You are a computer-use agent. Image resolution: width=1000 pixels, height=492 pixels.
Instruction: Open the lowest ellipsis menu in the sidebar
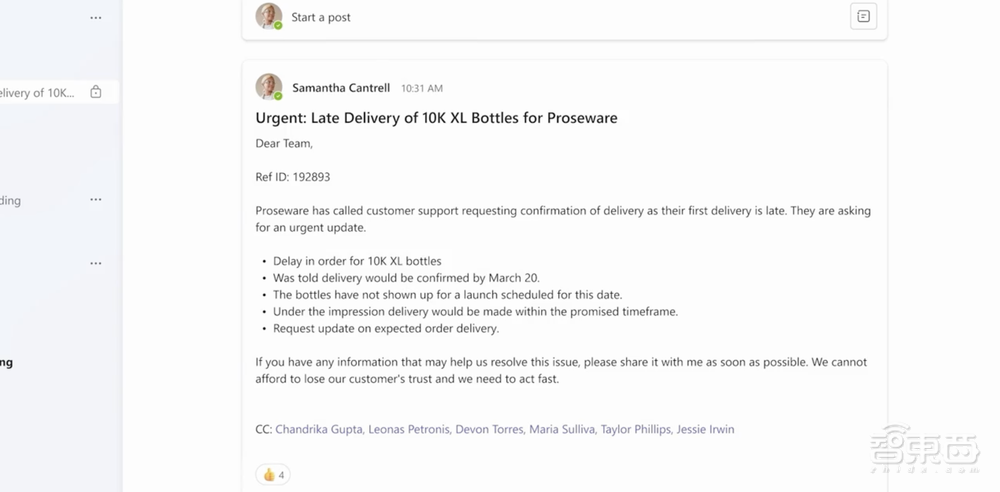96,264
